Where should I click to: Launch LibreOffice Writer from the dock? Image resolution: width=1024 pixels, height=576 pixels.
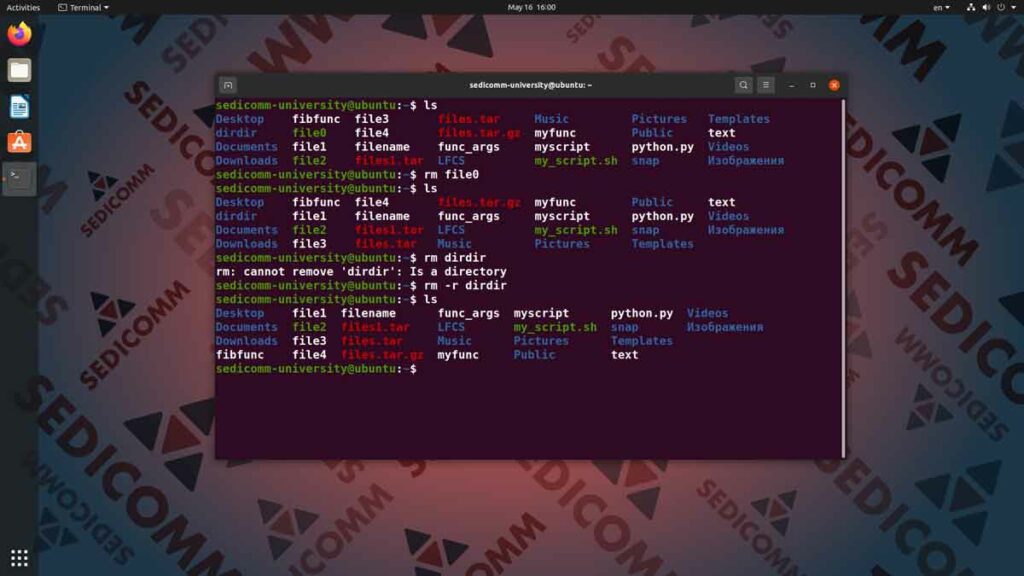pyautogui.click(x=19, y=106)
